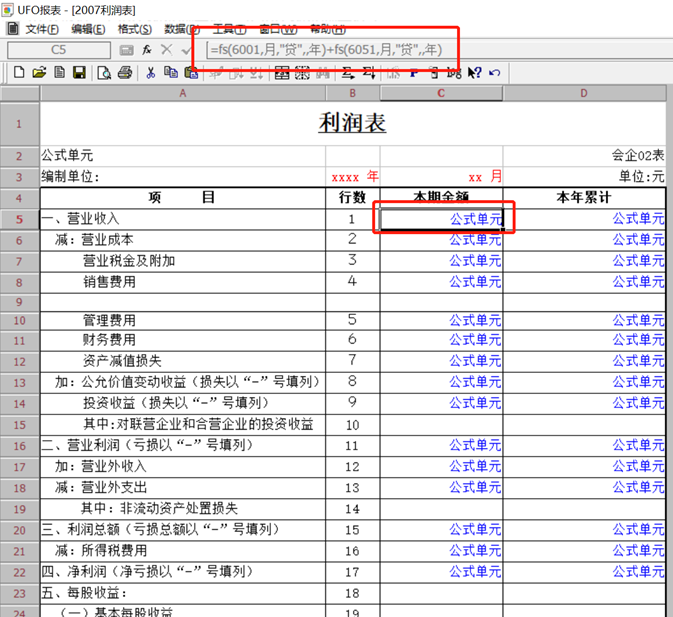The width and height of the screenshot is (673, 617).
Task: Select column B header
Action: click(x=353, y=93)
